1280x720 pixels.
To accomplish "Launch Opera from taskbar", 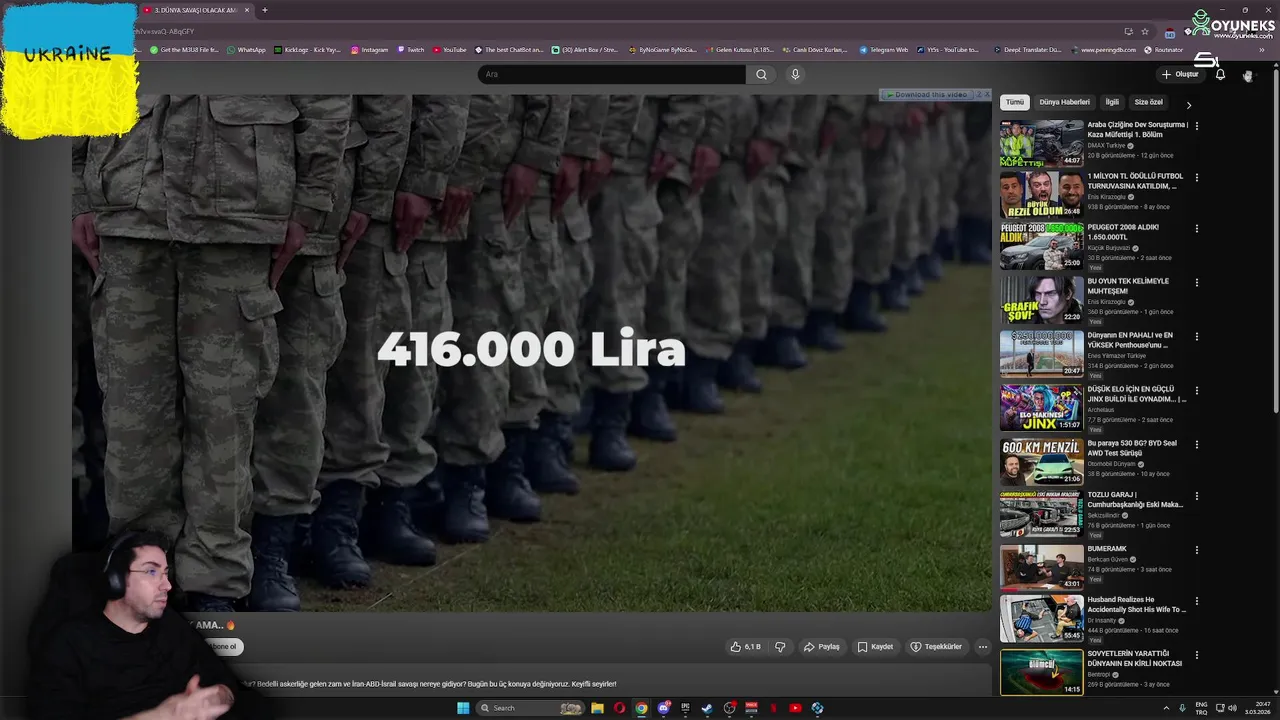I will point(619,708).
